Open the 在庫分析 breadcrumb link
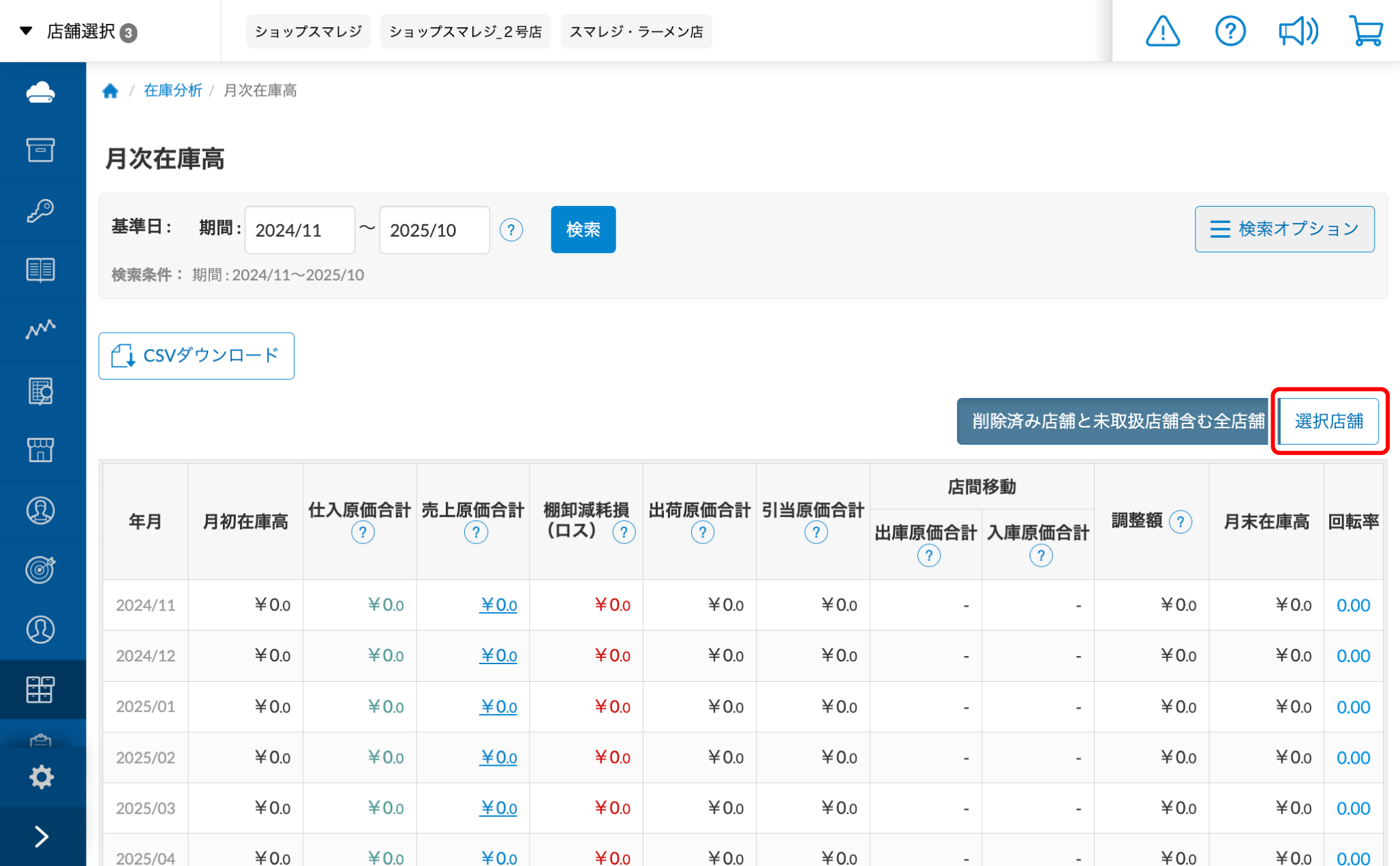Viewport: 1400px width, 866px height. pyautogui.click(x=172, y=91)
